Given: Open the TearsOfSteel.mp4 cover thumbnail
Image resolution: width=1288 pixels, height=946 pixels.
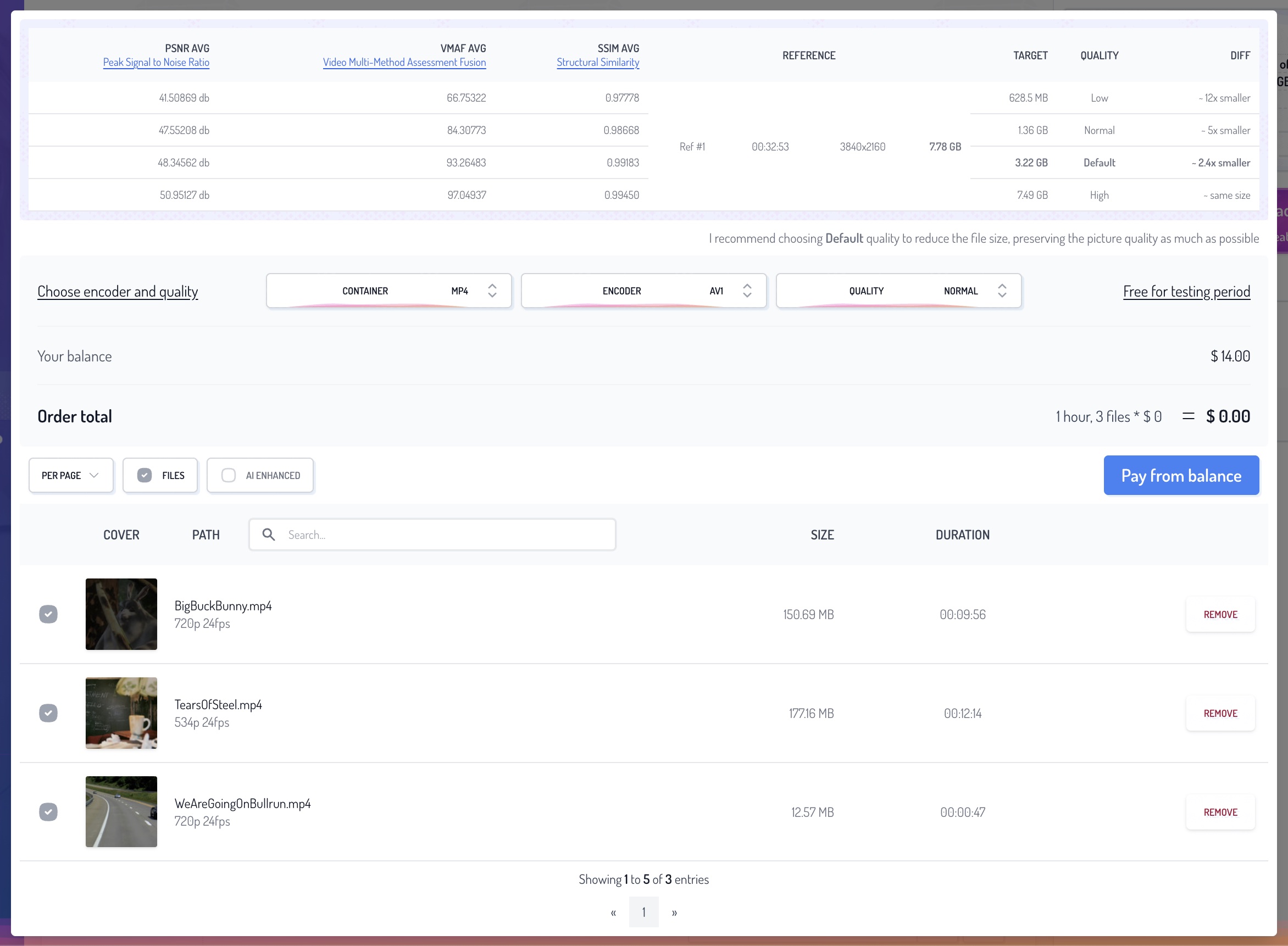Looking at the screenshot, I should [121, 713].
